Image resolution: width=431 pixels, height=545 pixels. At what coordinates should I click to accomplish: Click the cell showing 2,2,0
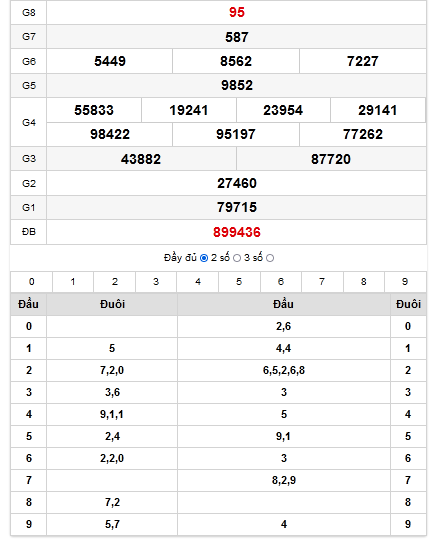[112, 458]
